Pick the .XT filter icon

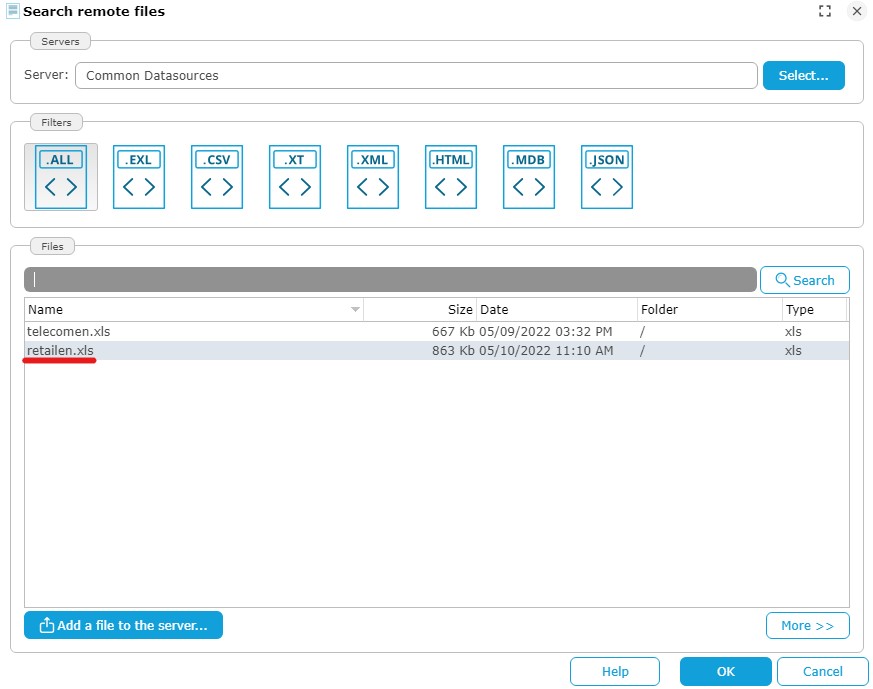295,177
